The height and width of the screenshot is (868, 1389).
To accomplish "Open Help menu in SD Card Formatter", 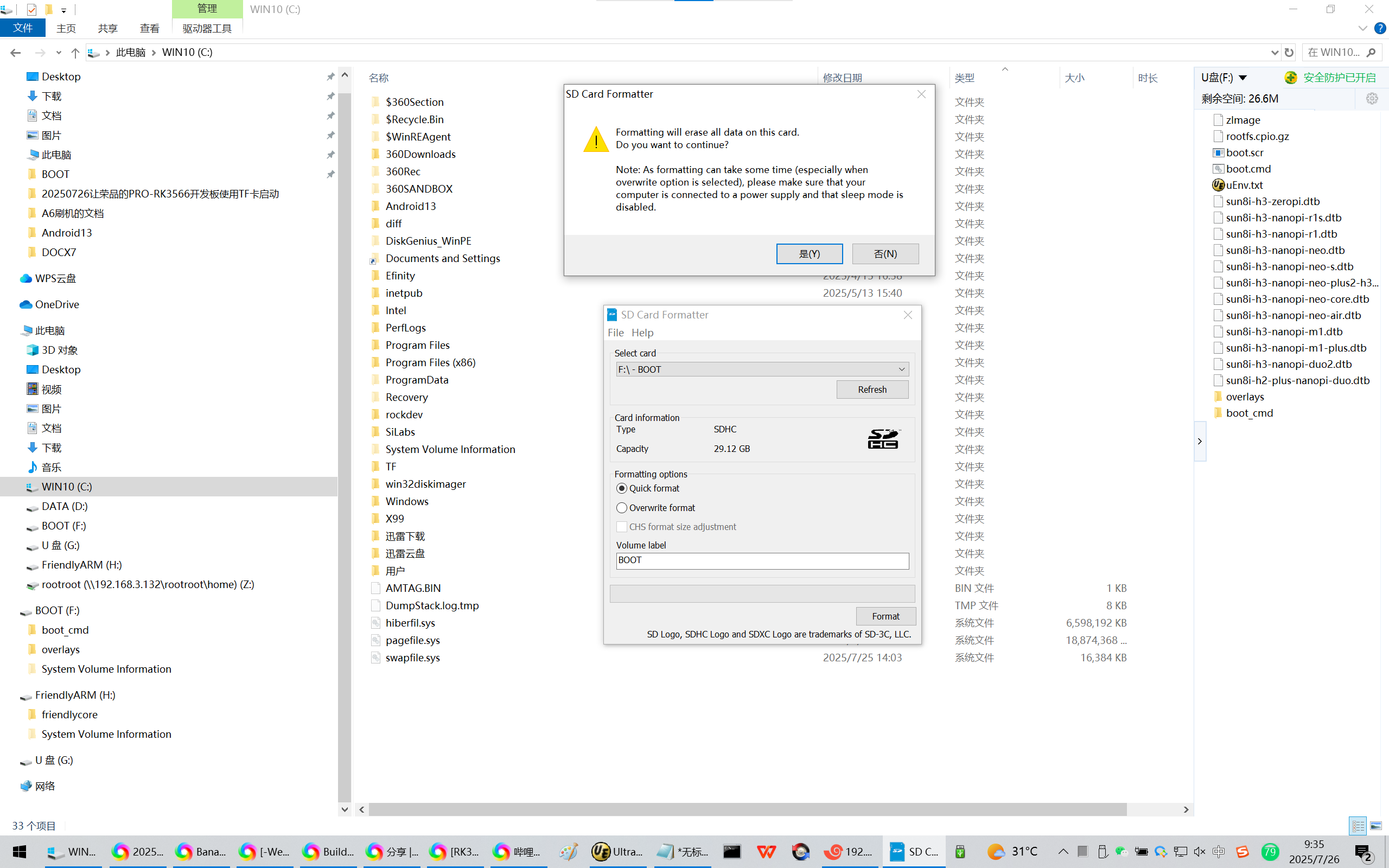I will click(642, 333).
